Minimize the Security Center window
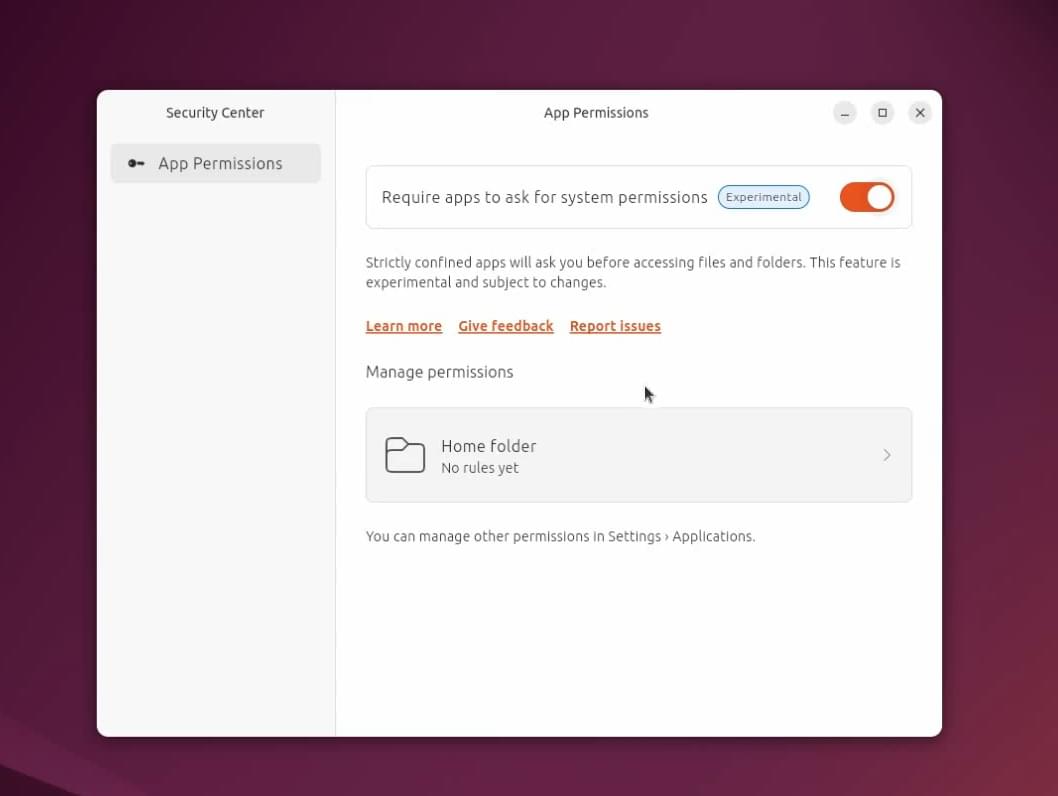 click(x=844, y=113)
